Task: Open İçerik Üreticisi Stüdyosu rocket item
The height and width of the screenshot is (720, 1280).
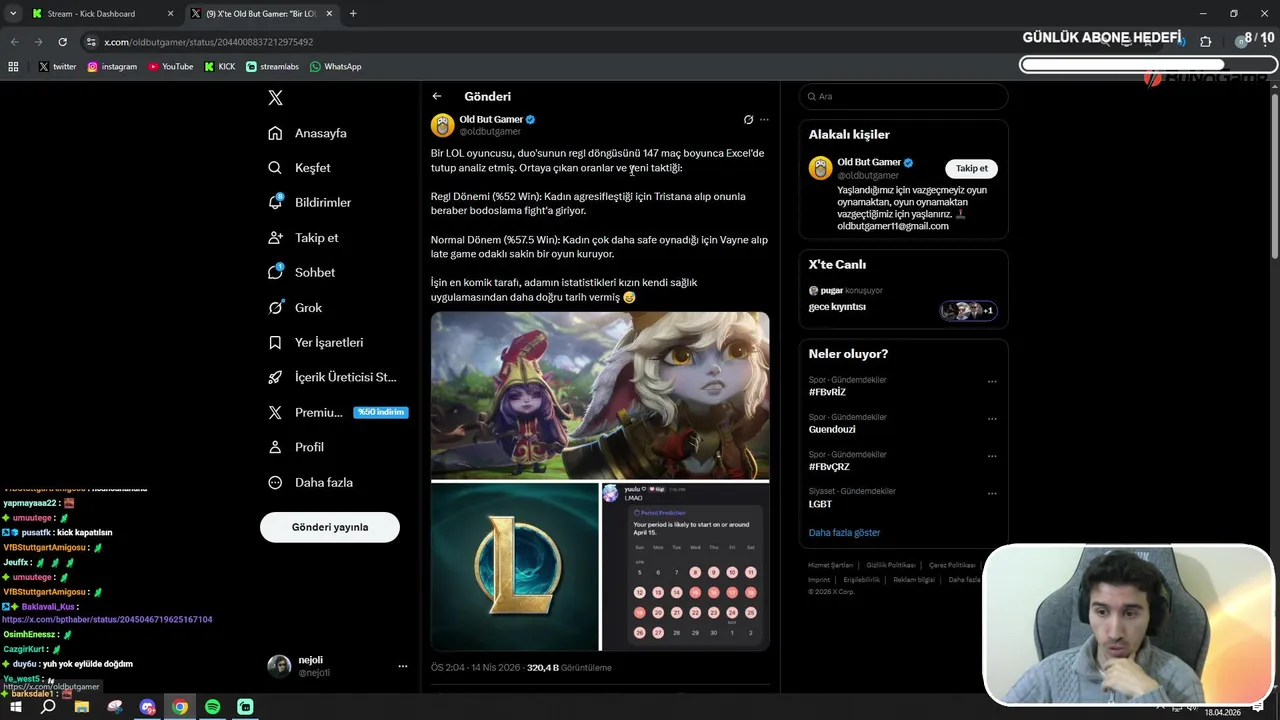Action: pos(333,377)
